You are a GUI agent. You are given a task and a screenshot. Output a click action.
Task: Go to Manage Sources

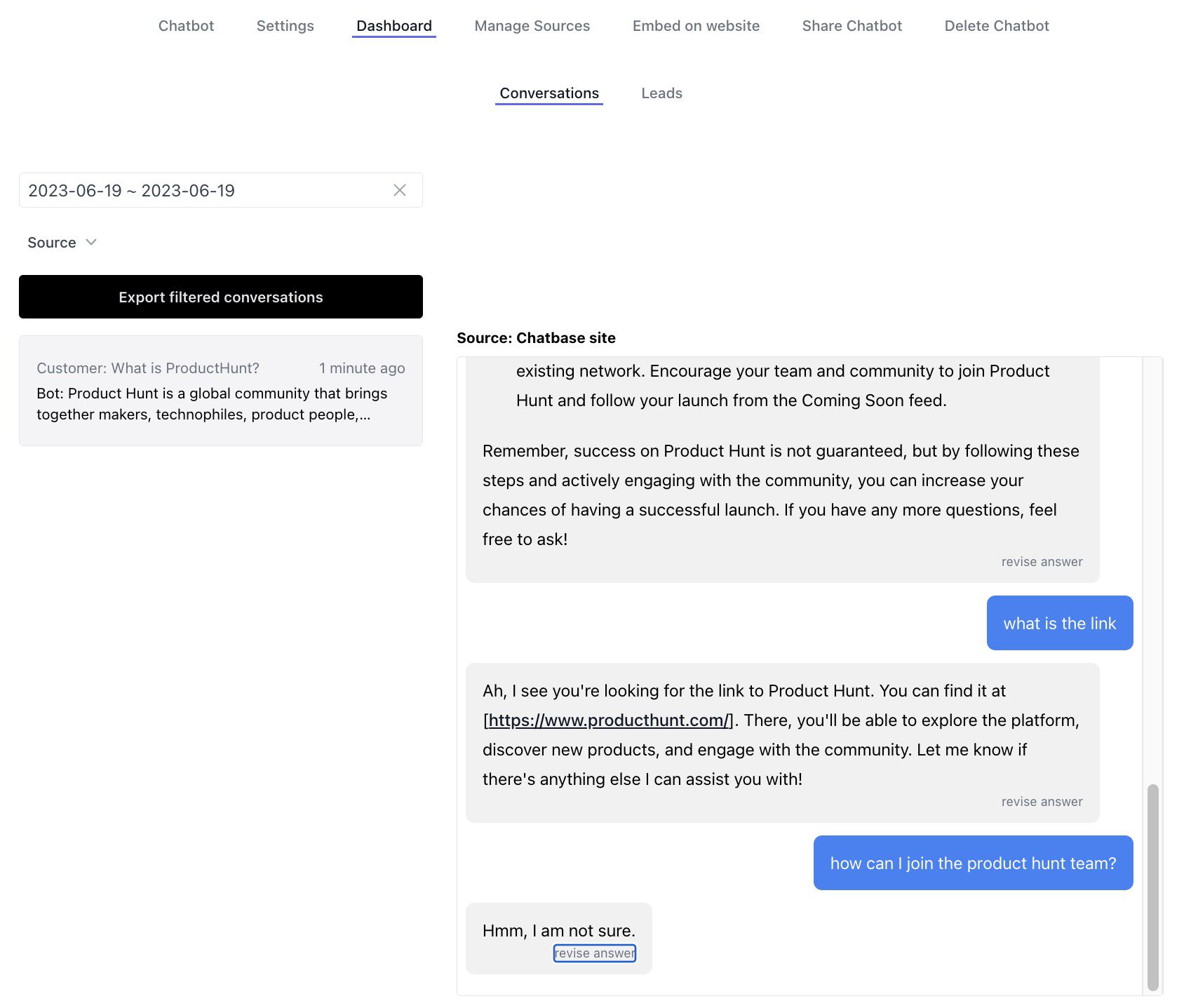click(x=532, y=26)
